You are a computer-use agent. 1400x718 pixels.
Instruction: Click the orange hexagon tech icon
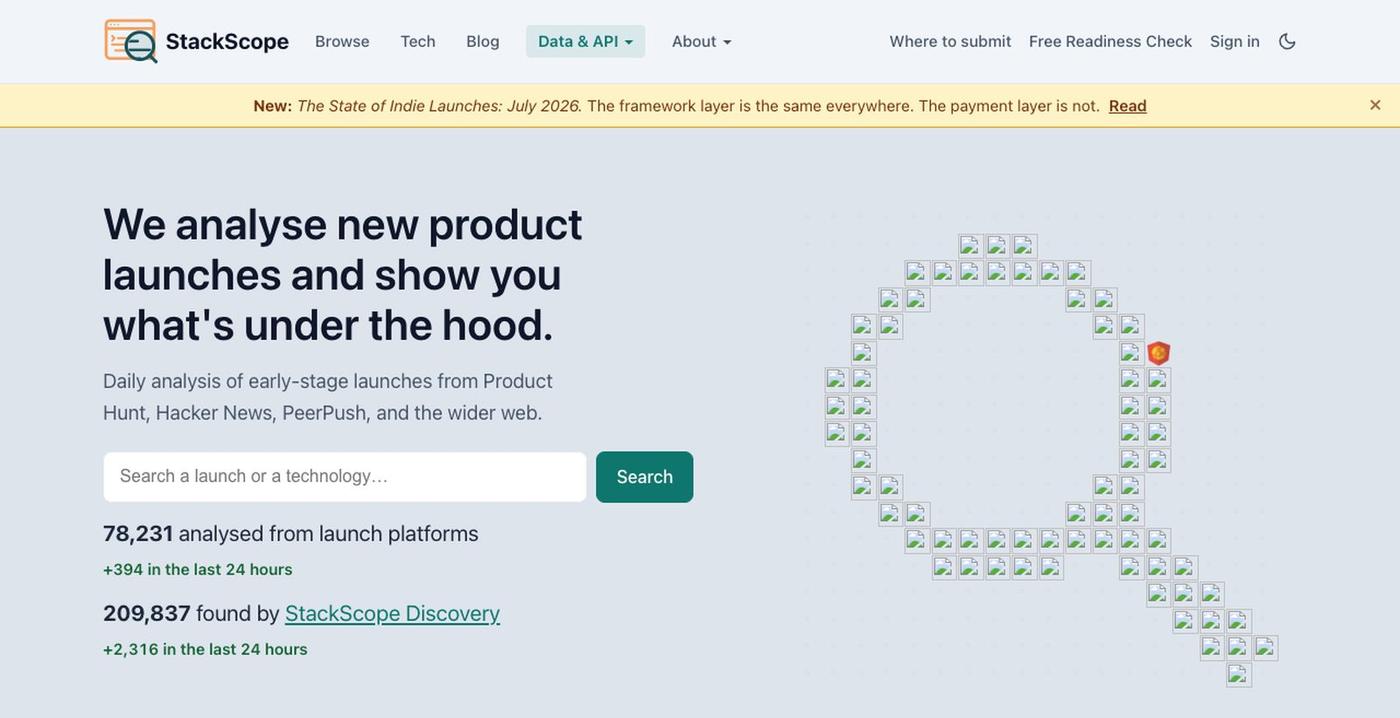coord(1158,353)
